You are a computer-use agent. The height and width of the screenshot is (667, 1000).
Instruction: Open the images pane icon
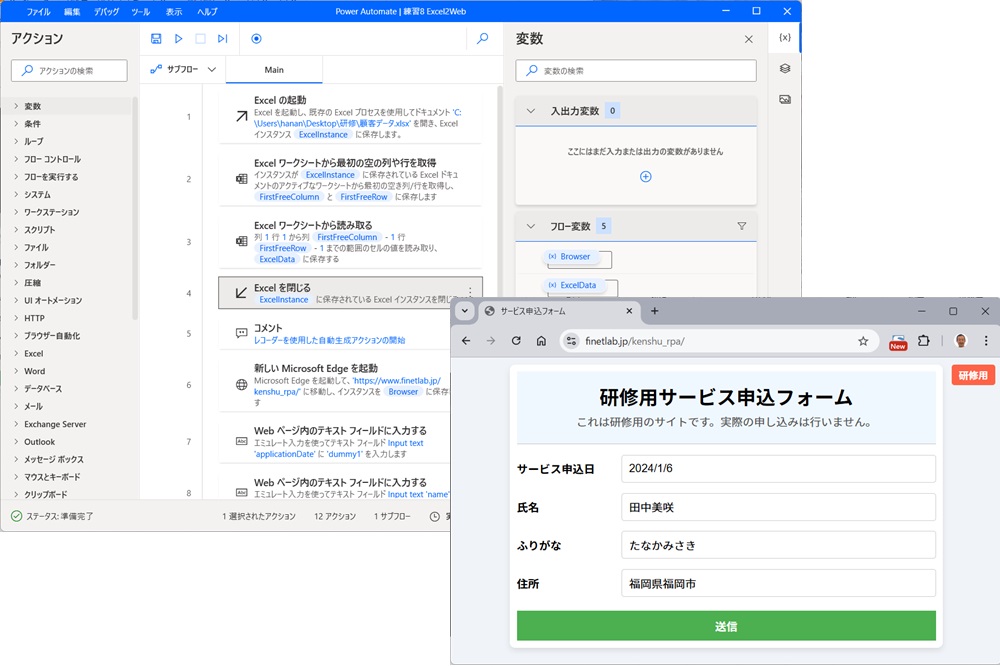(785, 99)
